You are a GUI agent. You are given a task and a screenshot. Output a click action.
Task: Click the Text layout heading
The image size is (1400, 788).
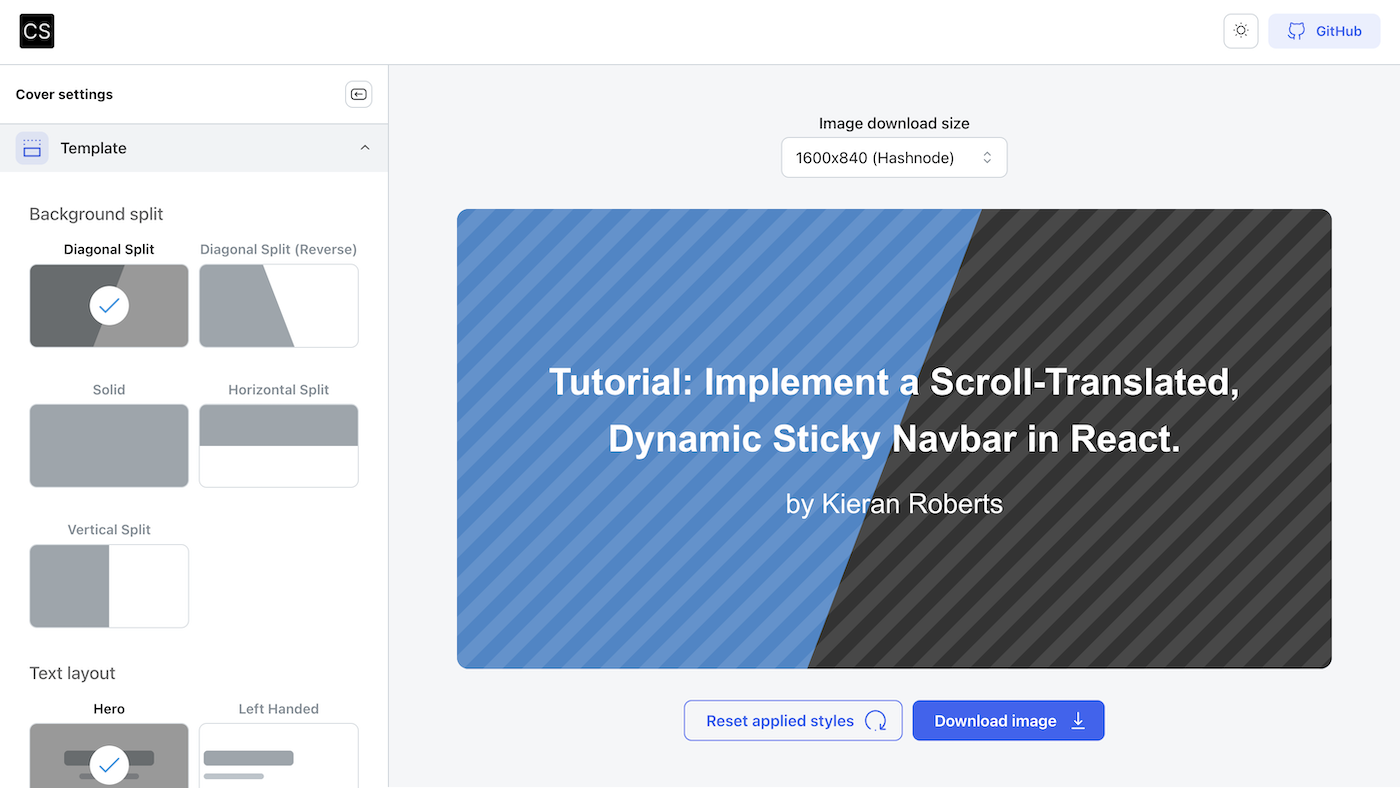click(72, 673)
